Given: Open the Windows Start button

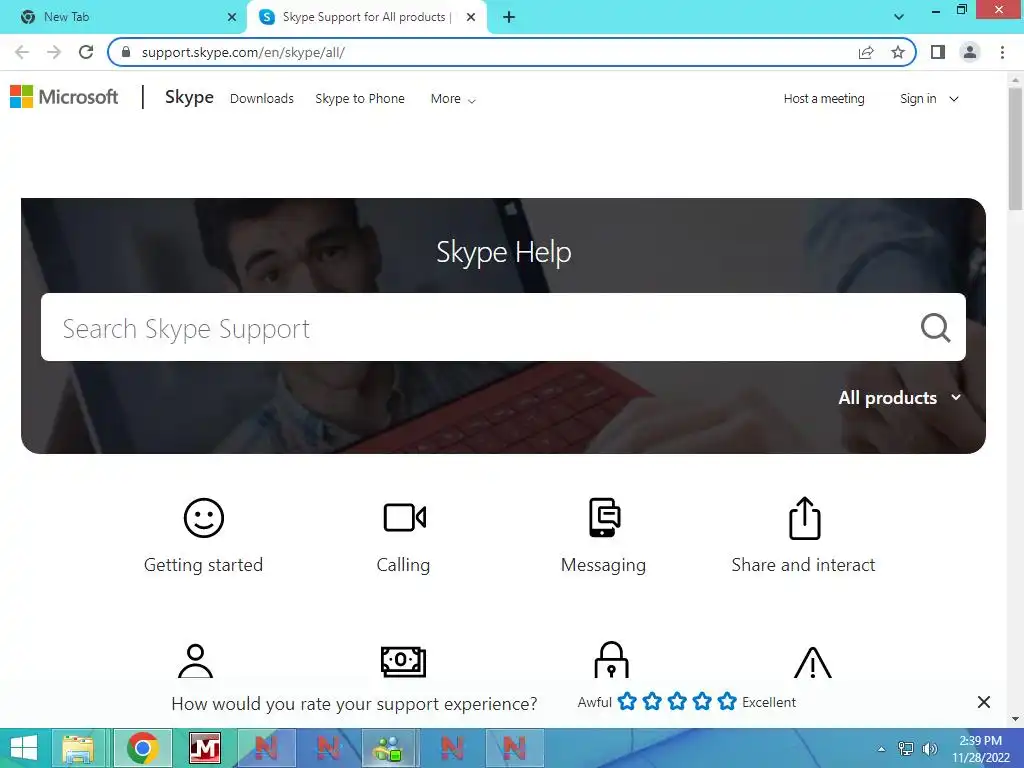Looking at the screenshot, I should [x=24, y=748].
